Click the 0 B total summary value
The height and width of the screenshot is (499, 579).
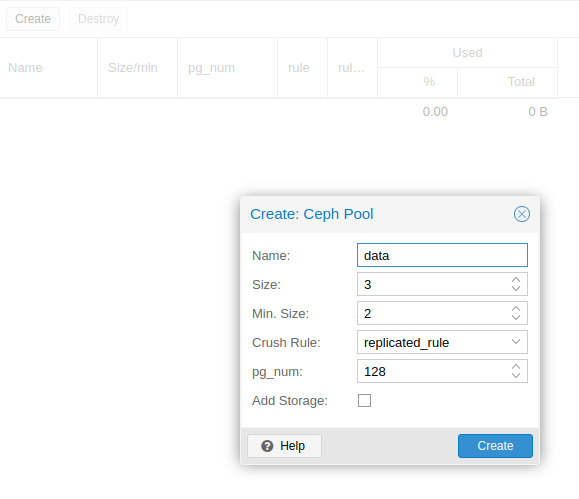click(538, 112)
